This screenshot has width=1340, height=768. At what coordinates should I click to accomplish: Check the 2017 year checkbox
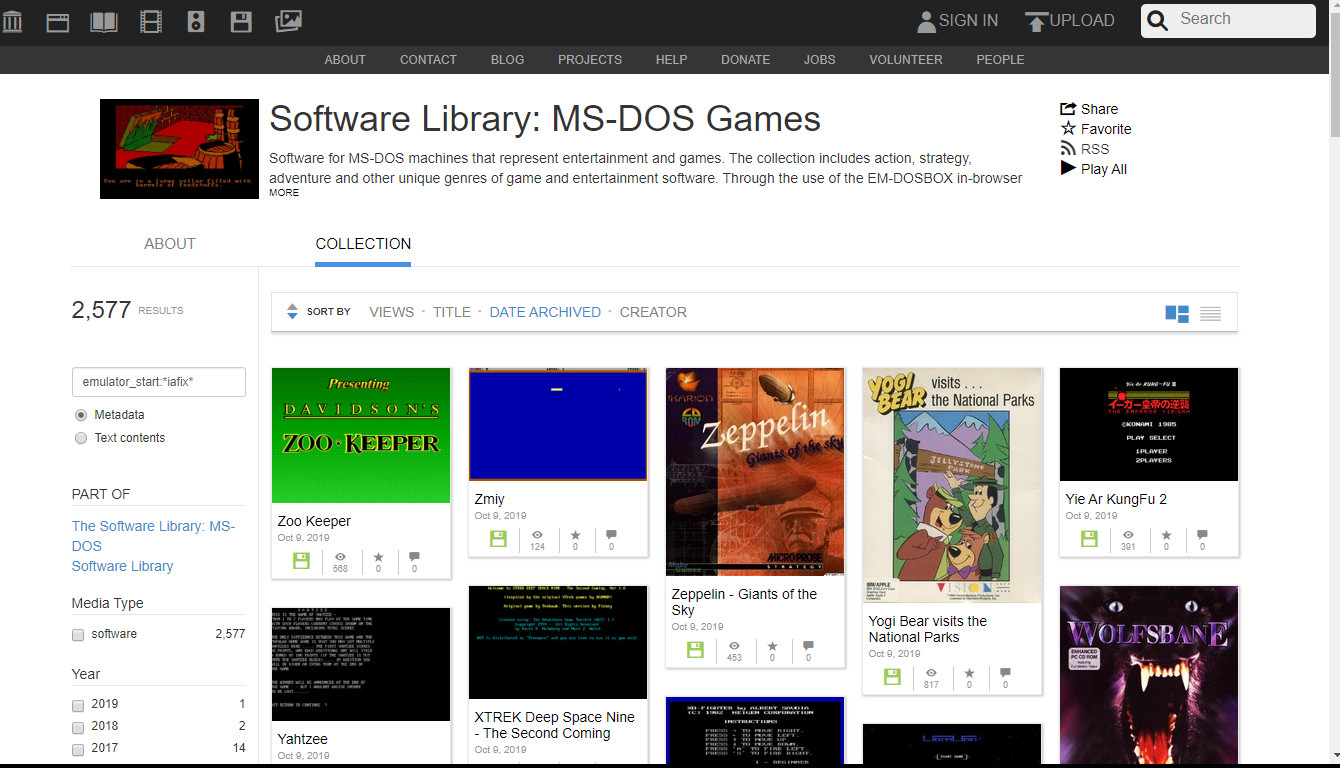click(78, 749)
